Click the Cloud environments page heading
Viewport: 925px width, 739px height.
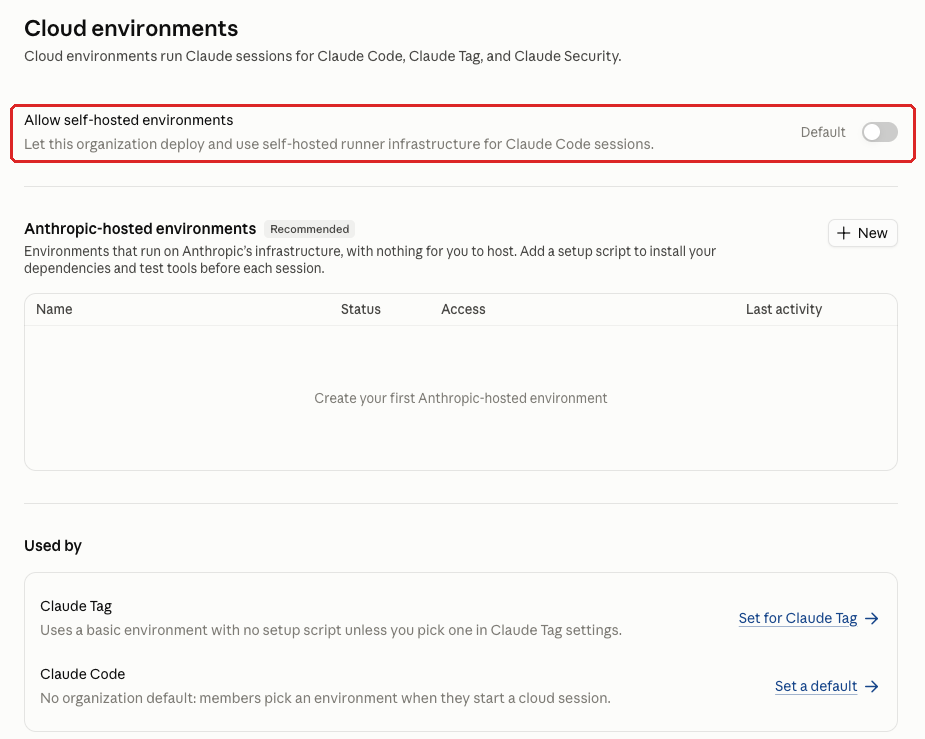[x=131, y=28]
